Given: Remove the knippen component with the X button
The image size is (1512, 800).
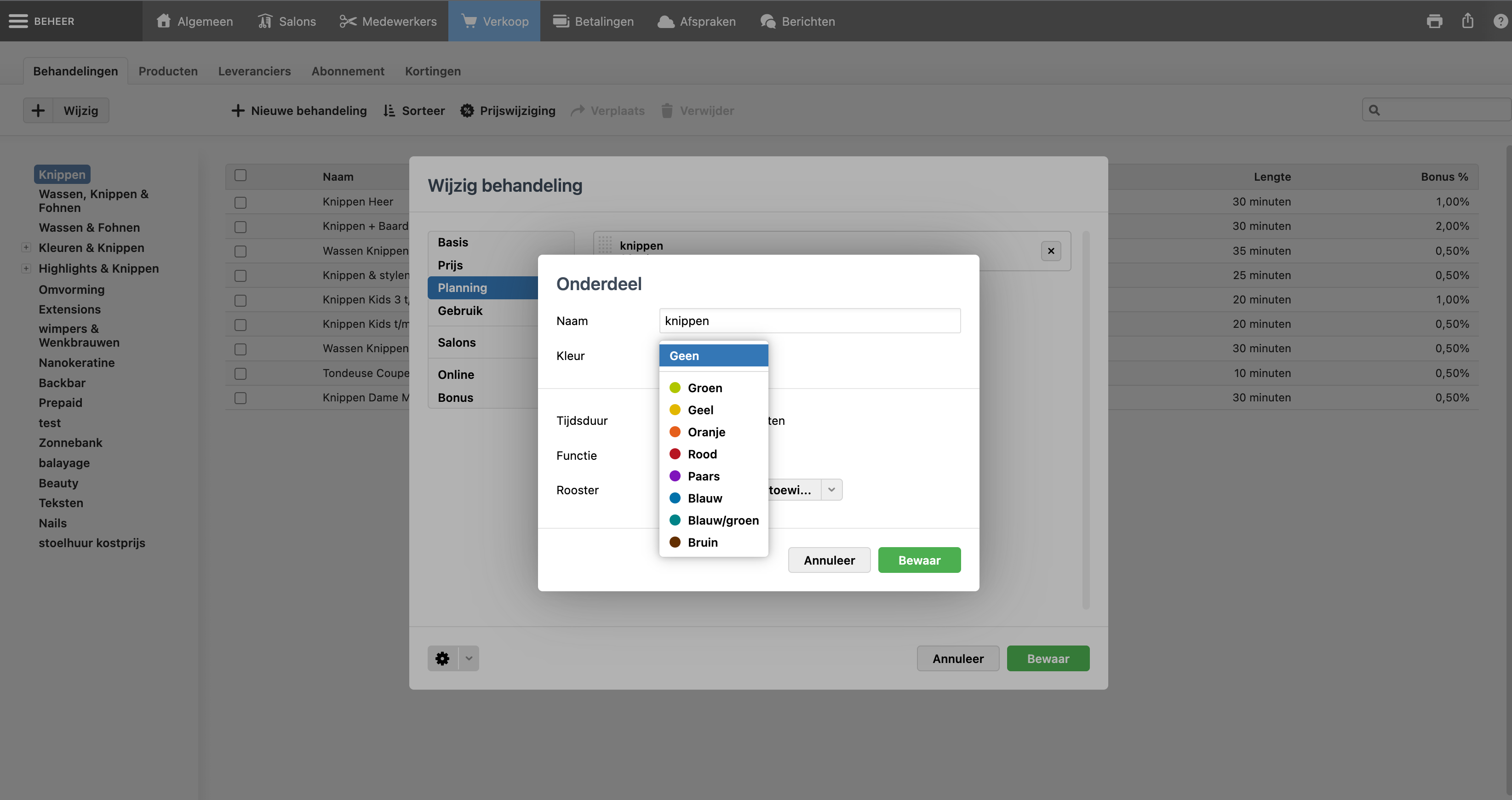Looking at the screenshot, I should tap(1051, 251).
